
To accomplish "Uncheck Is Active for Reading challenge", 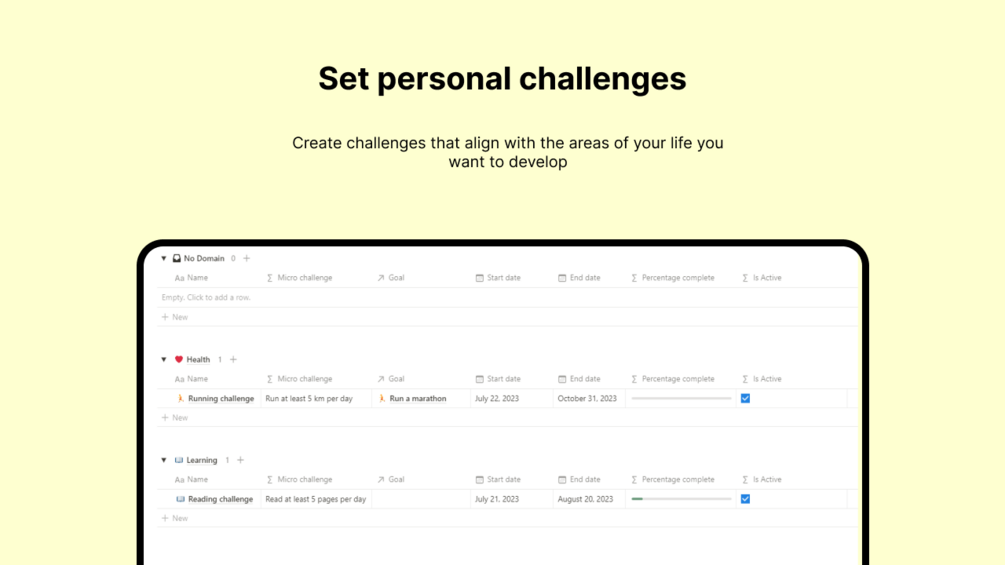I will [x=745, y=499].
